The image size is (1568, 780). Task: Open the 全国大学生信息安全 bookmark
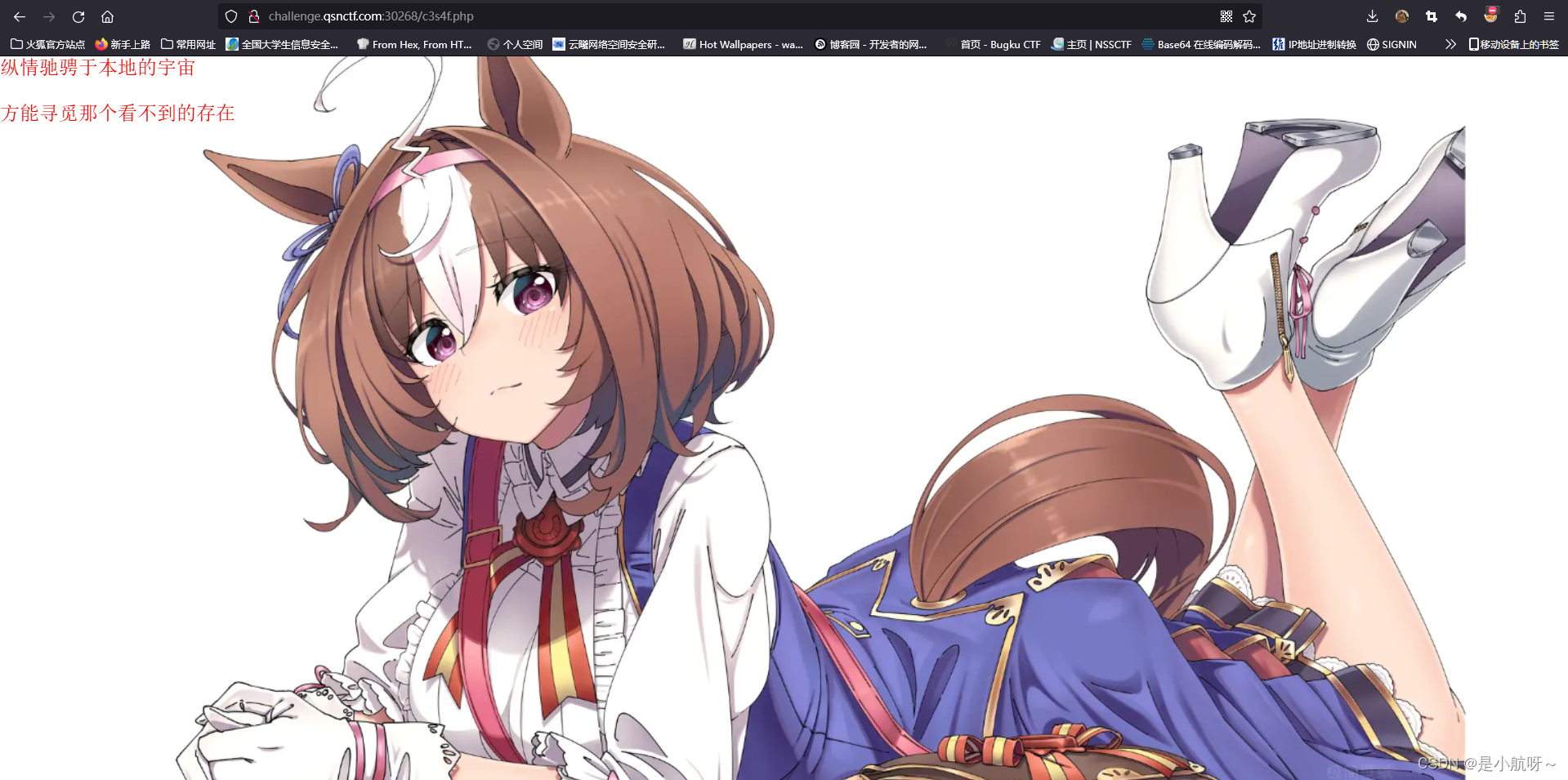pyautogui.click(x=283, y=44)
